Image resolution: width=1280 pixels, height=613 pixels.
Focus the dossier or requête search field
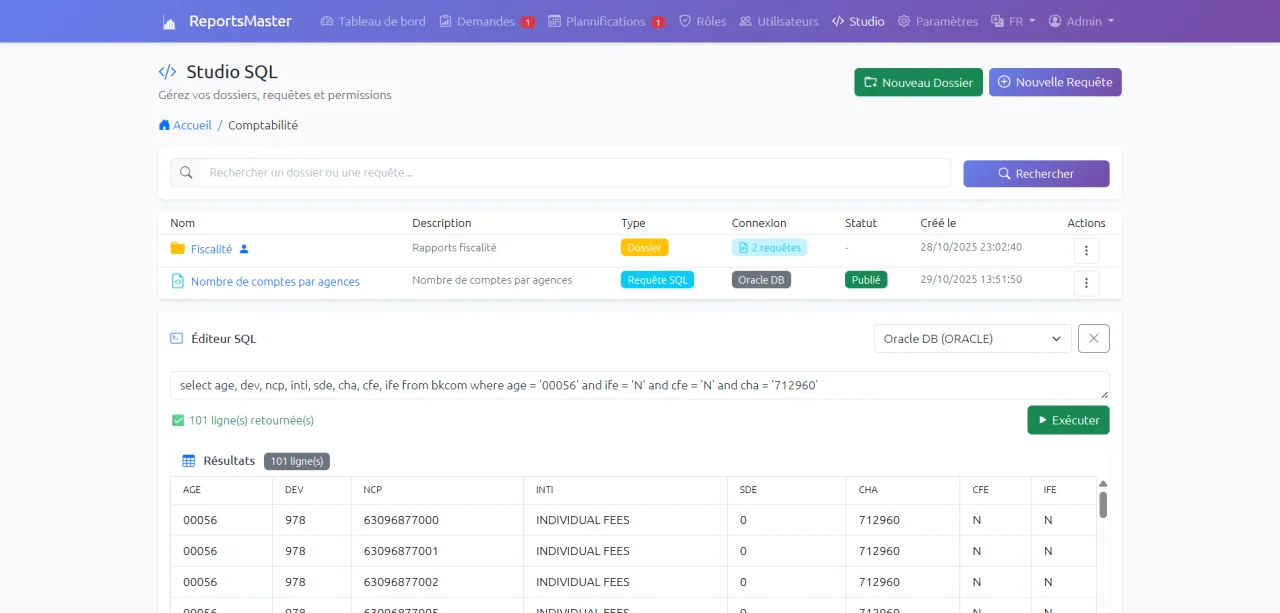pyautogui.click(x=575, y=173)
